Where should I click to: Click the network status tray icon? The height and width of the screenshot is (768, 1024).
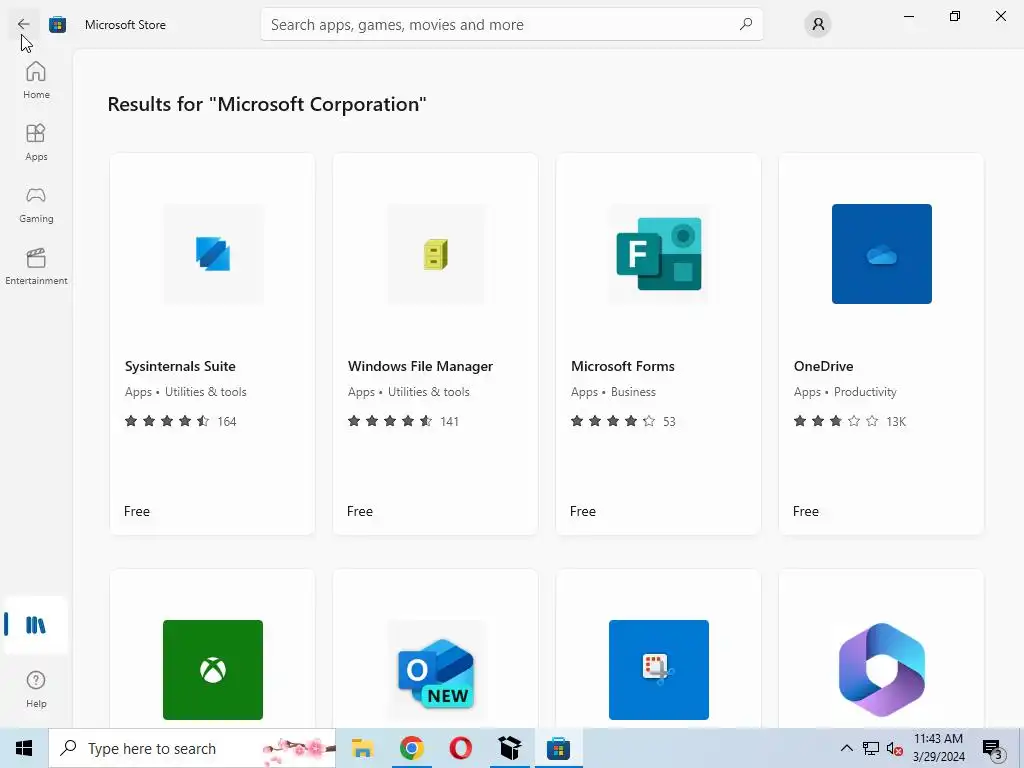(x=871, y=748)
